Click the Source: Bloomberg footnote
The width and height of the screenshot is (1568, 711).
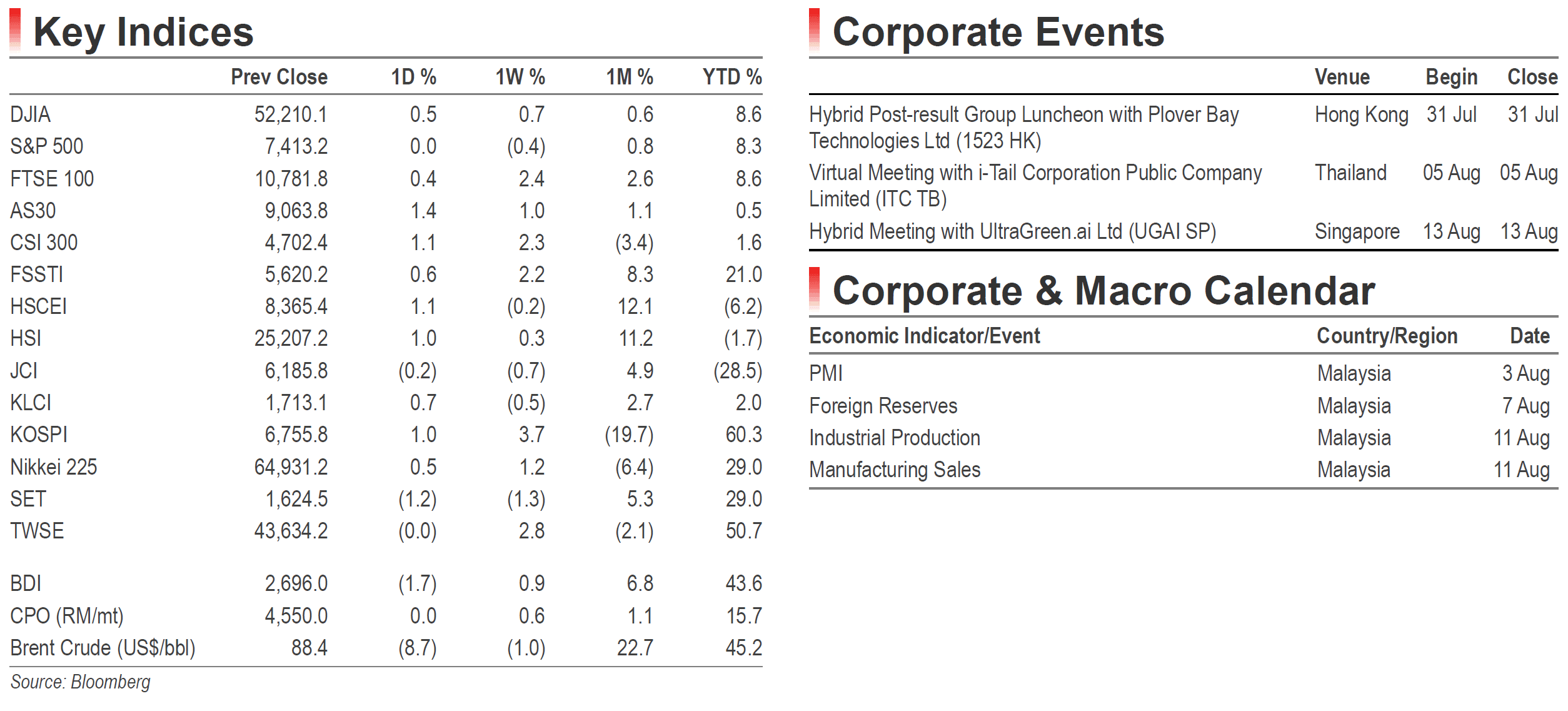pos(81,682)
